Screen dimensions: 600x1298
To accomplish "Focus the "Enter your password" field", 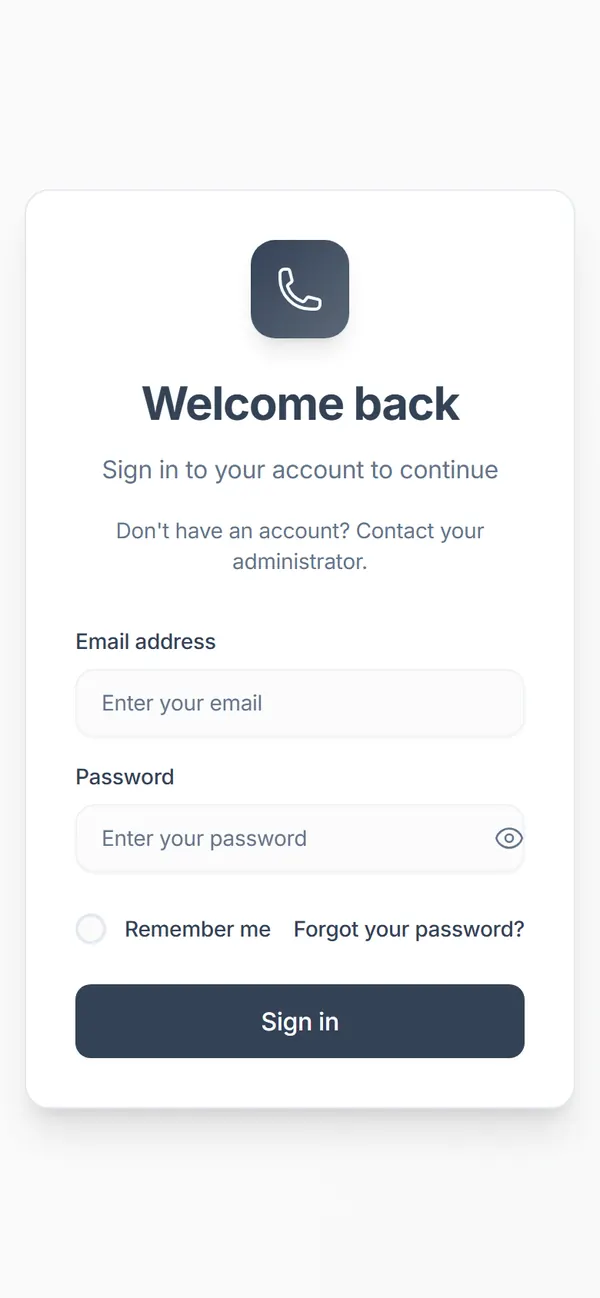I will tap(300, 838).
